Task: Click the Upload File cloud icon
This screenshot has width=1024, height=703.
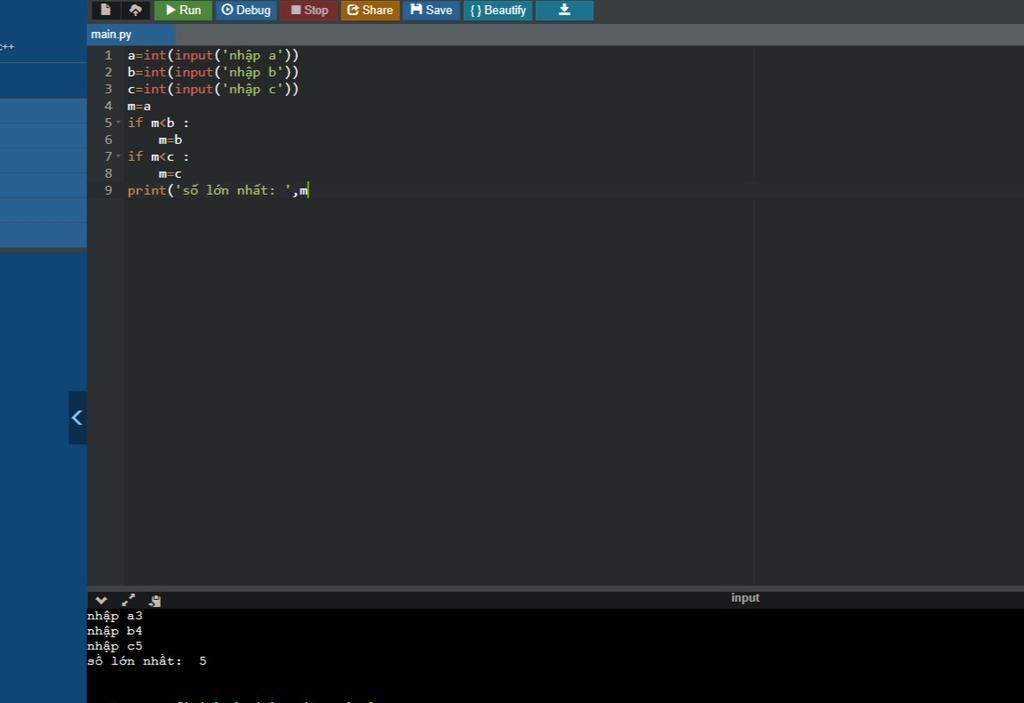Action: [x=135, y=10]
